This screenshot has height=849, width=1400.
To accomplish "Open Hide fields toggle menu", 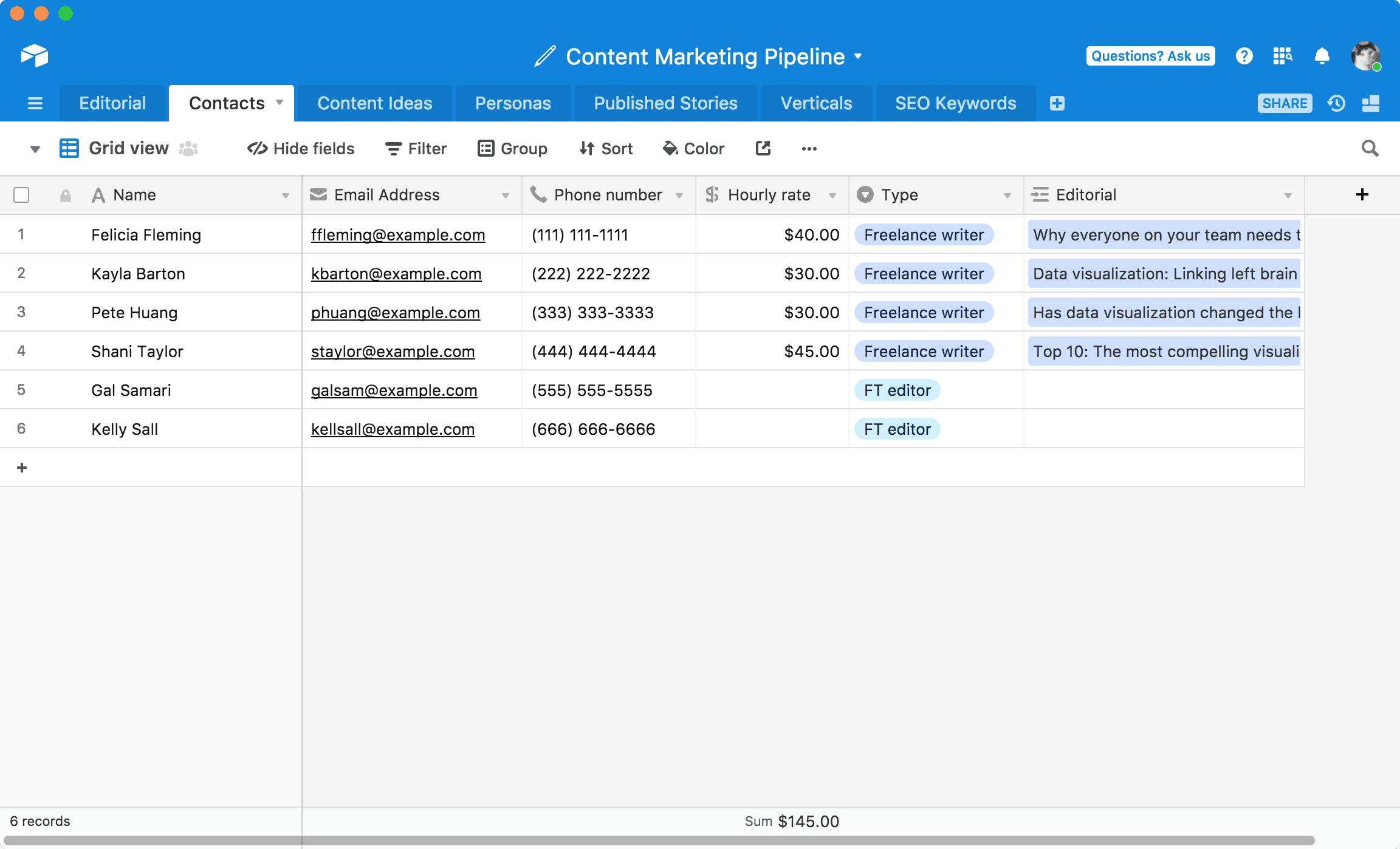I will point(301,149).
